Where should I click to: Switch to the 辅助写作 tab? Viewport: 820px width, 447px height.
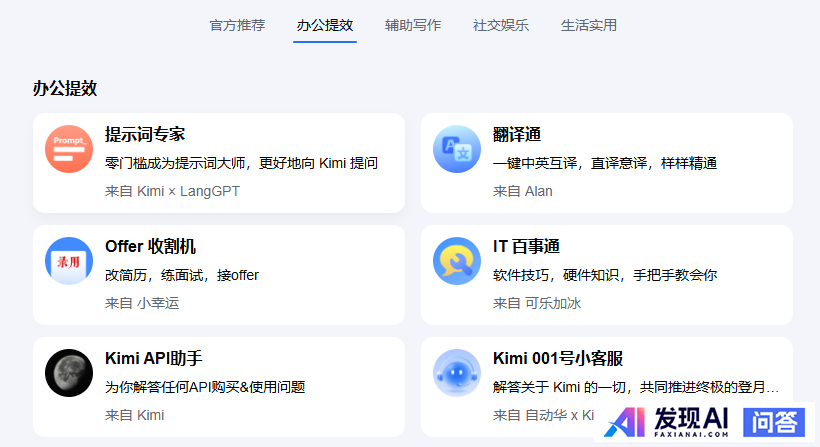point(413,25)
